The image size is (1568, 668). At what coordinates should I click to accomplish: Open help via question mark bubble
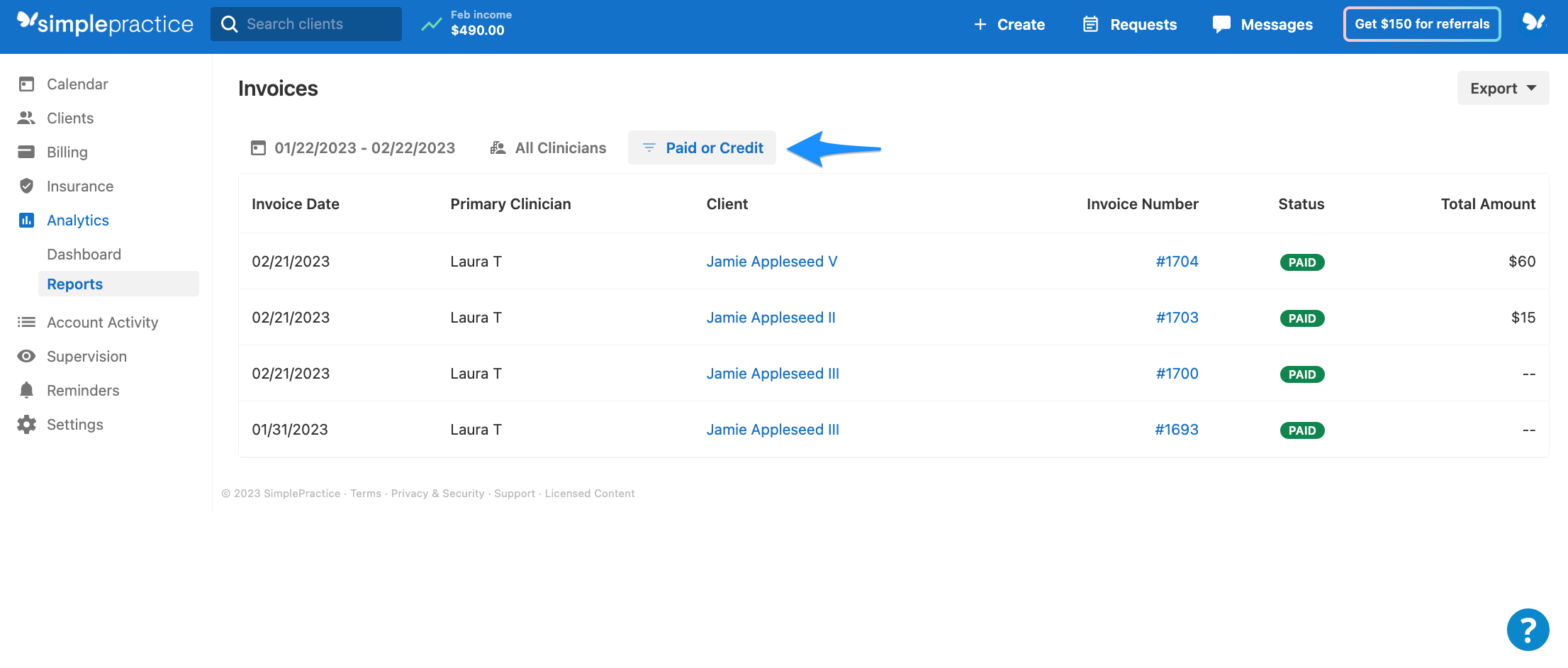[x=1528, y=629]
